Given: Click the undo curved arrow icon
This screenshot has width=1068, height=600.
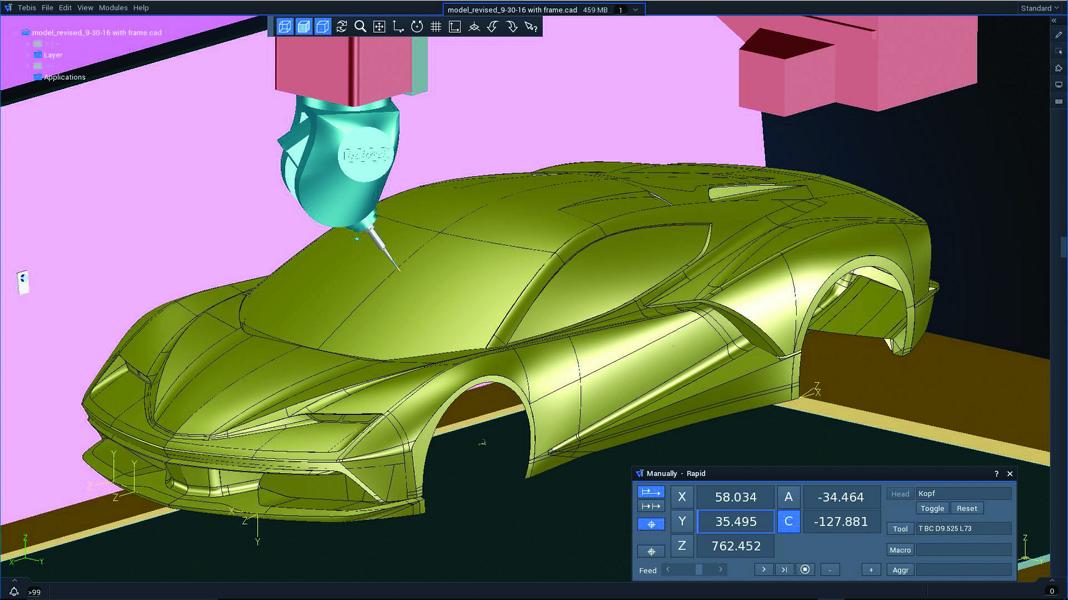Looking at the screenshot, I should (x=492, y=27).
